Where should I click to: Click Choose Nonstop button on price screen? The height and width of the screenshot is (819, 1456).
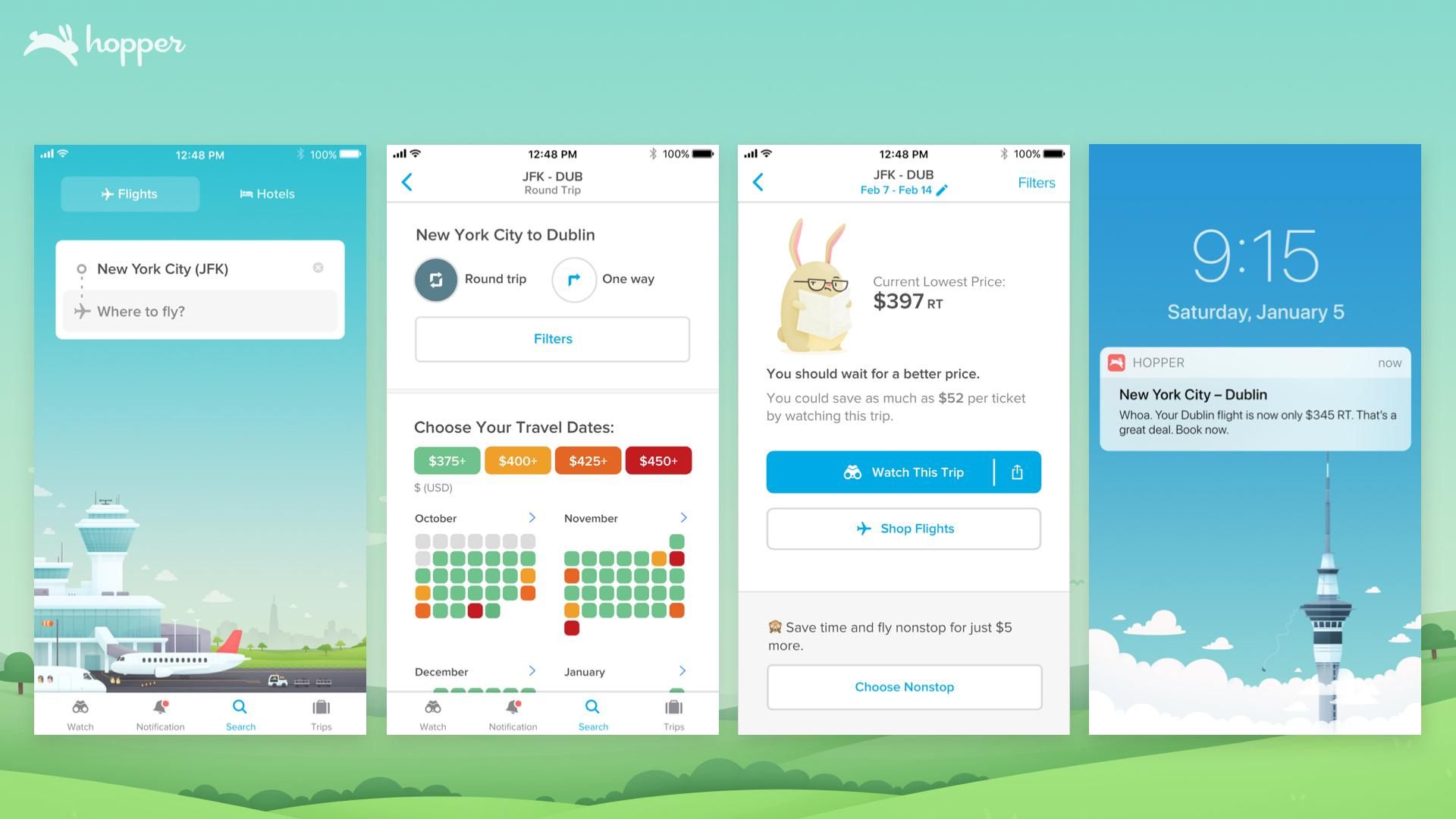pos(903,686)
